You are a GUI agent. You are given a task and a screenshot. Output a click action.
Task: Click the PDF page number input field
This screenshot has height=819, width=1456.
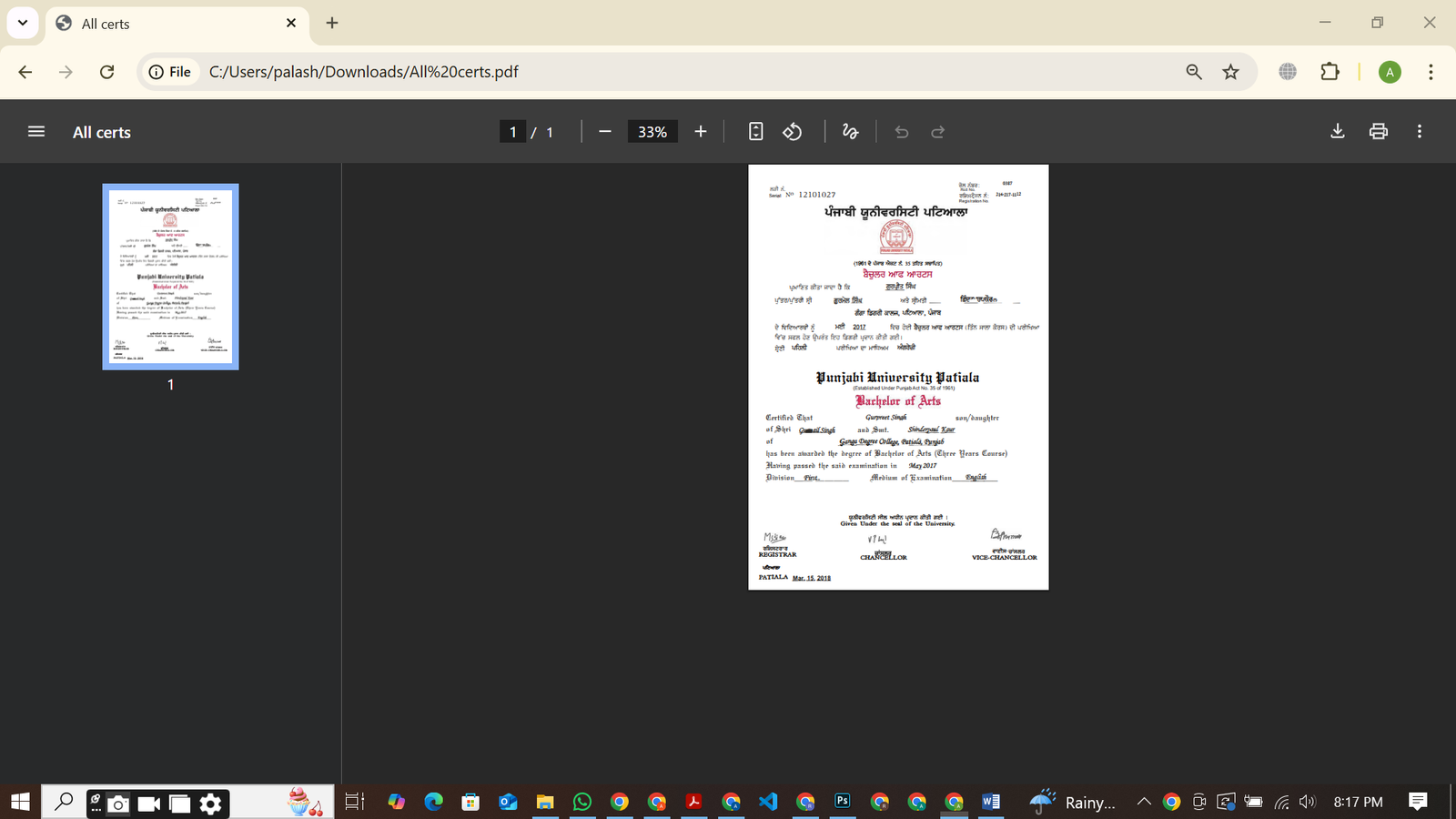coord(512,132)
